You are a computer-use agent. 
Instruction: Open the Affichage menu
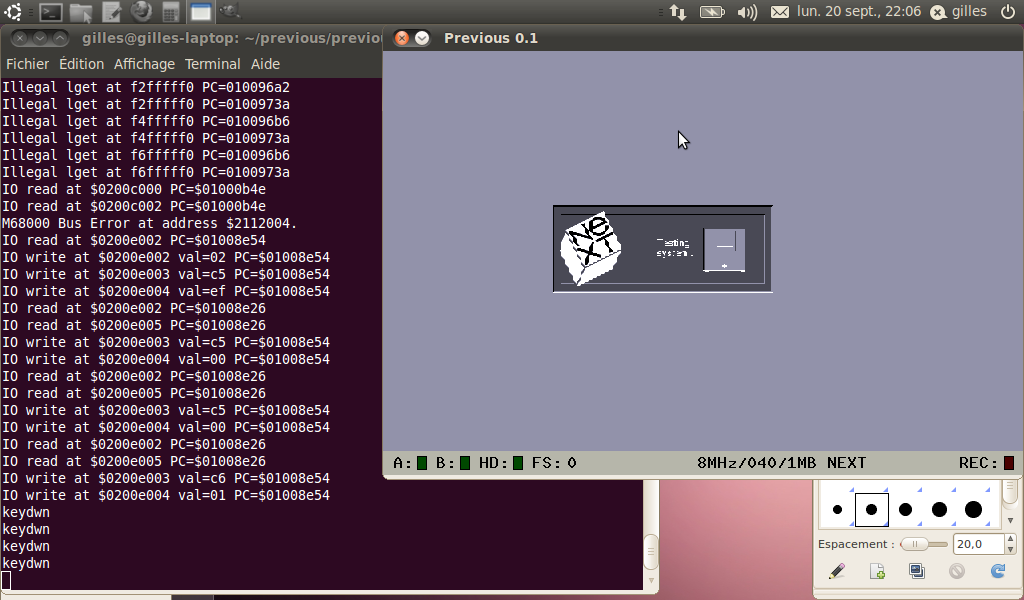coord(144,64)
